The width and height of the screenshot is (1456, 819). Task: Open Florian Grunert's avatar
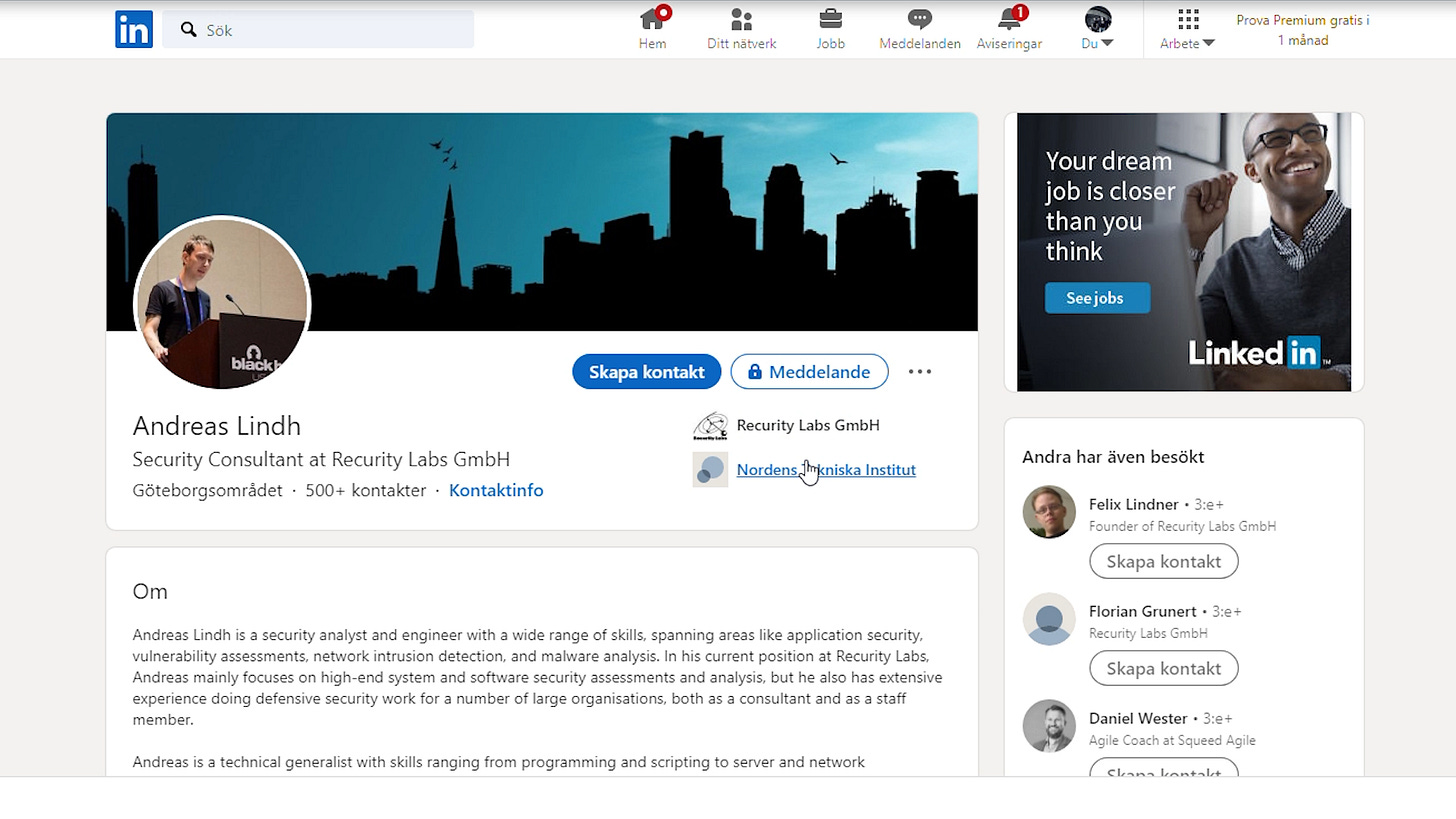[1049, 619]
